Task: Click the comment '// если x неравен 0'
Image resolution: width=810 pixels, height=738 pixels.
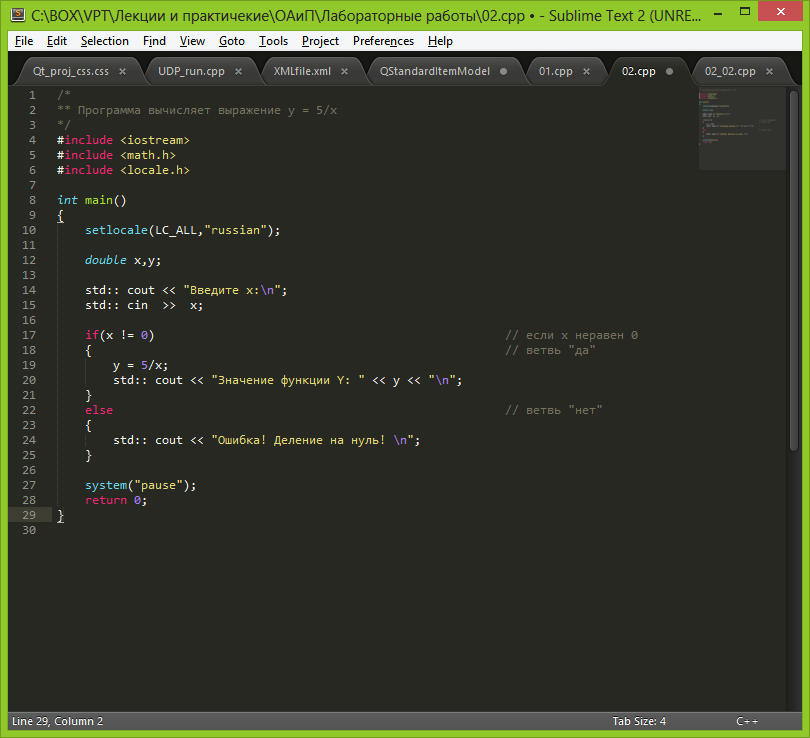Action: (x=571, y=335)
